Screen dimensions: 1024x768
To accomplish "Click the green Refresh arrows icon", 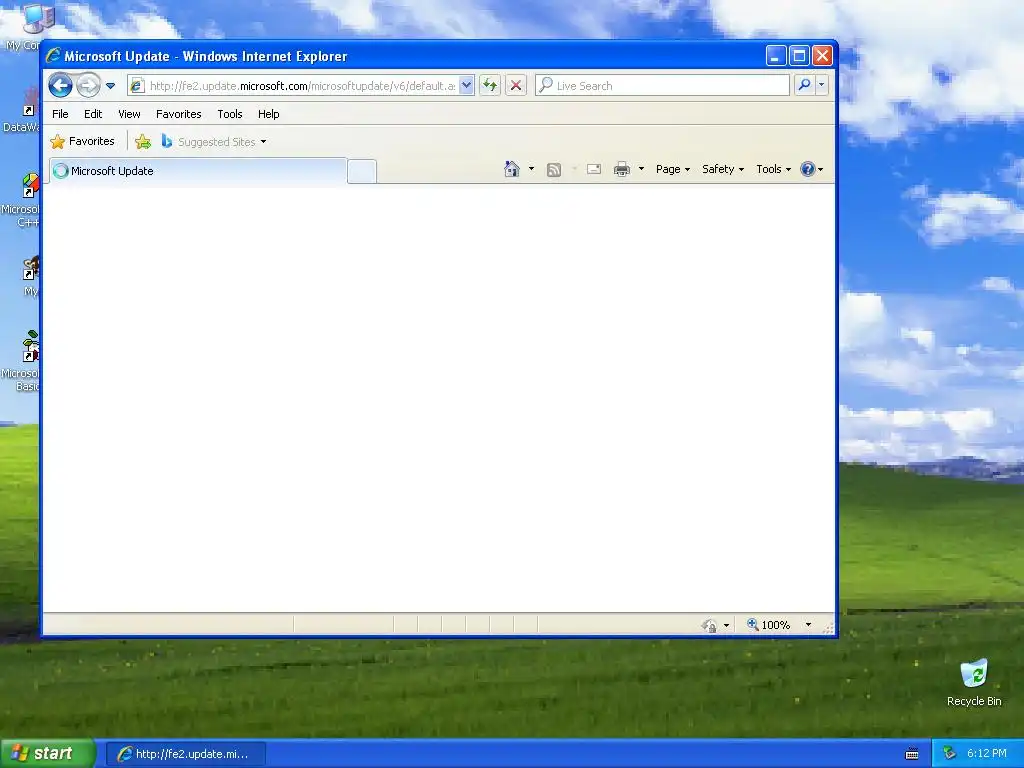I will tap(490, 86).
